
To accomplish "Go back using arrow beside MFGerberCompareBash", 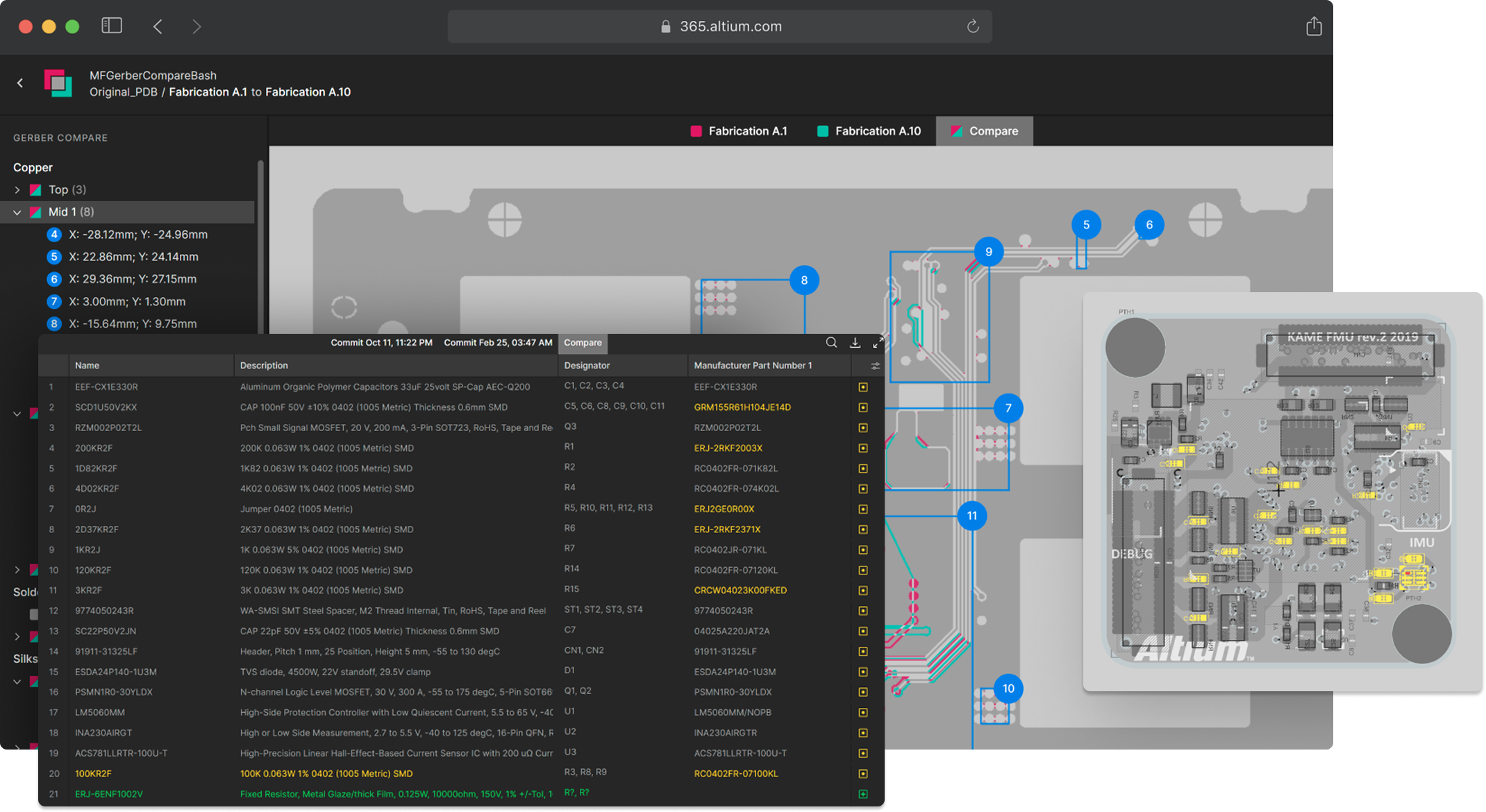I will (20, 83).
